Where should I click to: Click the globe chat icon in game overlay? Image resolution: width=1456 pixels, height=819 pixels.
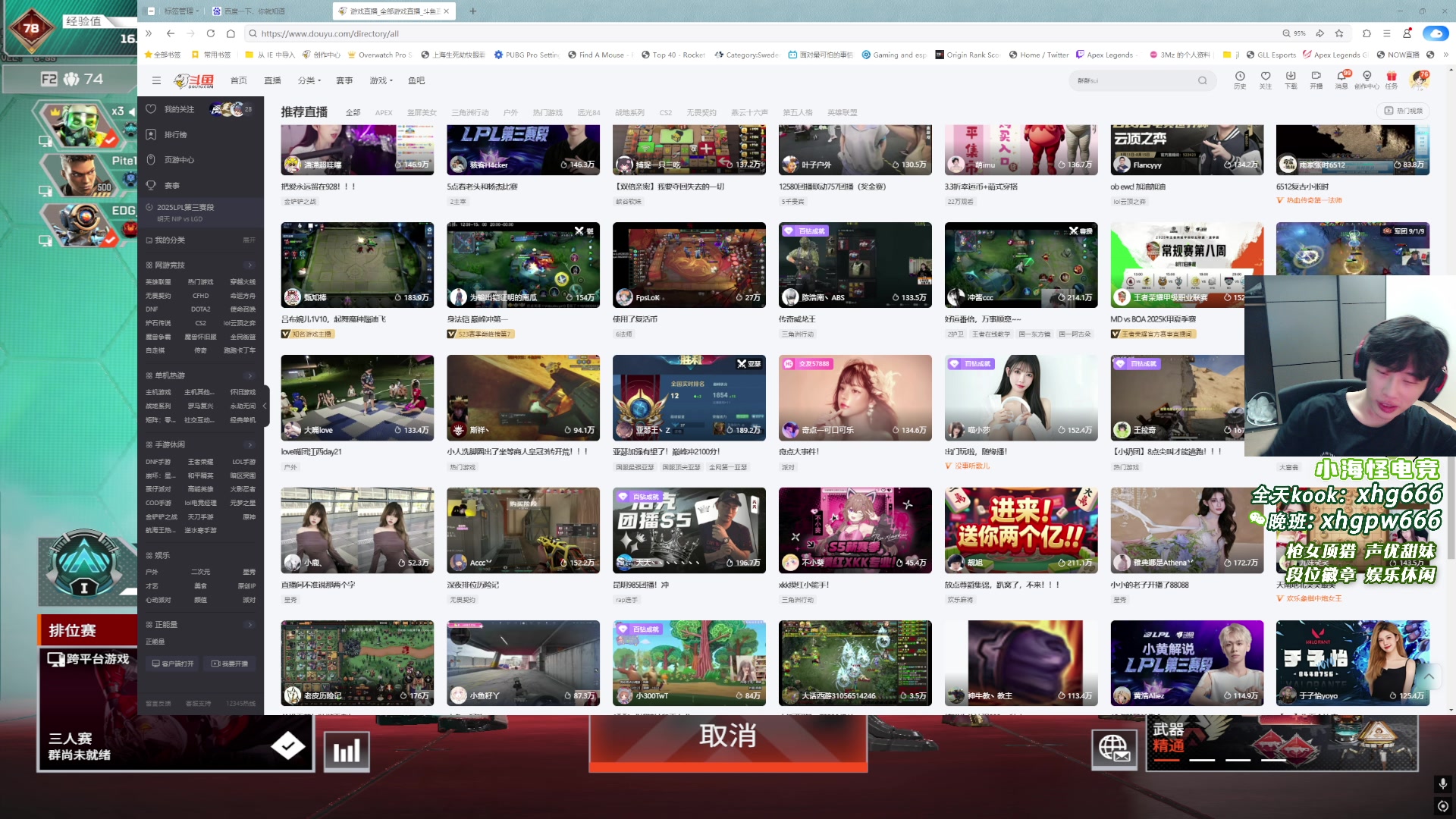click(x=1113, y=749)
